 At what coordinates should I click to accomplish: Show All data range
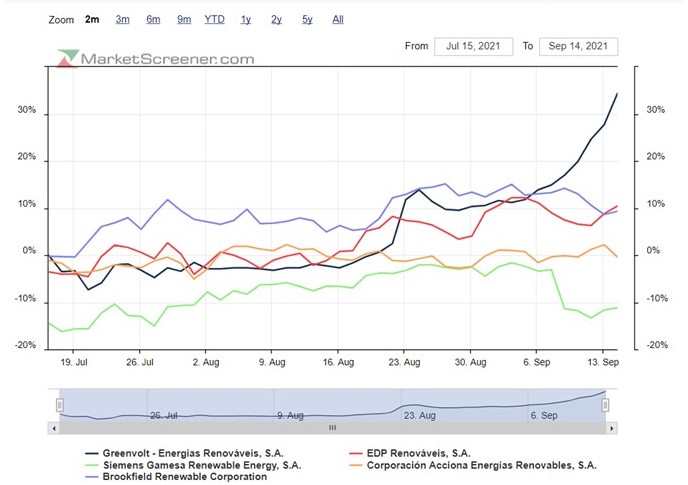point(338,19)
